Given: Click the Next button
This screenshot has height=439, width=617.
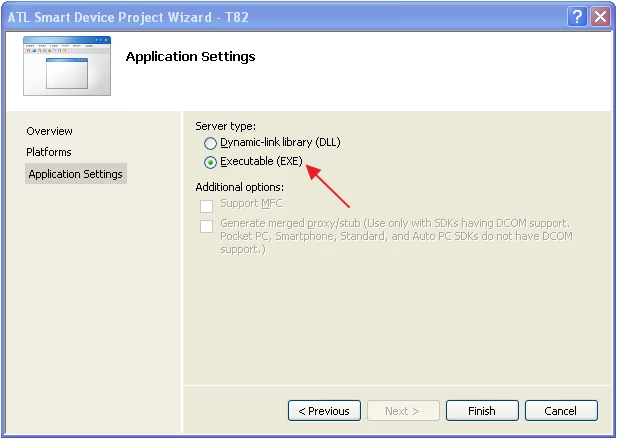Looking at the screenshot, I should tap(402, 411).
